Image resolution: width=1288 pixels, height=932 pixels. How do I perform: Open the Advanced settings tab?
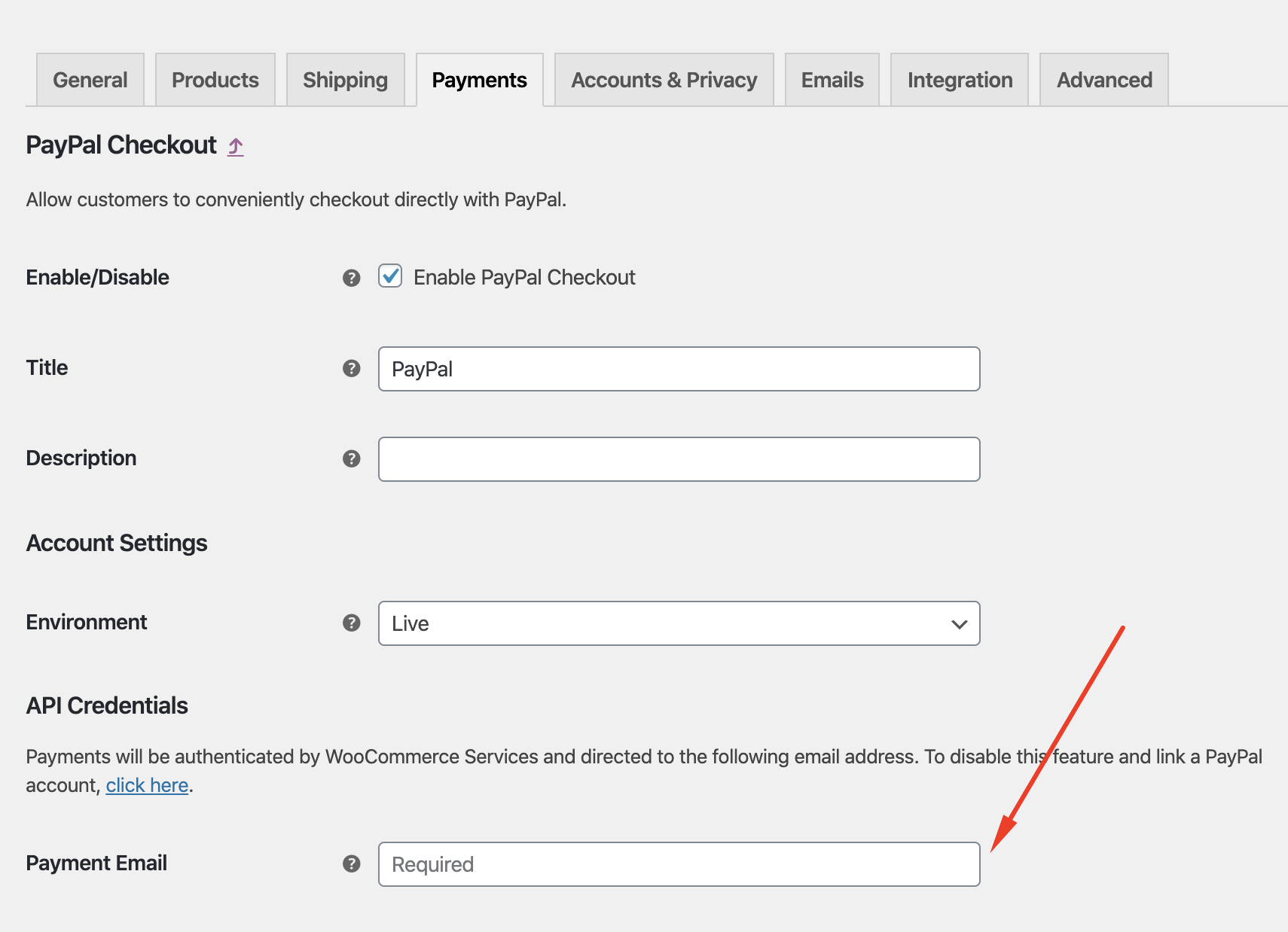tap(1103, 79)
